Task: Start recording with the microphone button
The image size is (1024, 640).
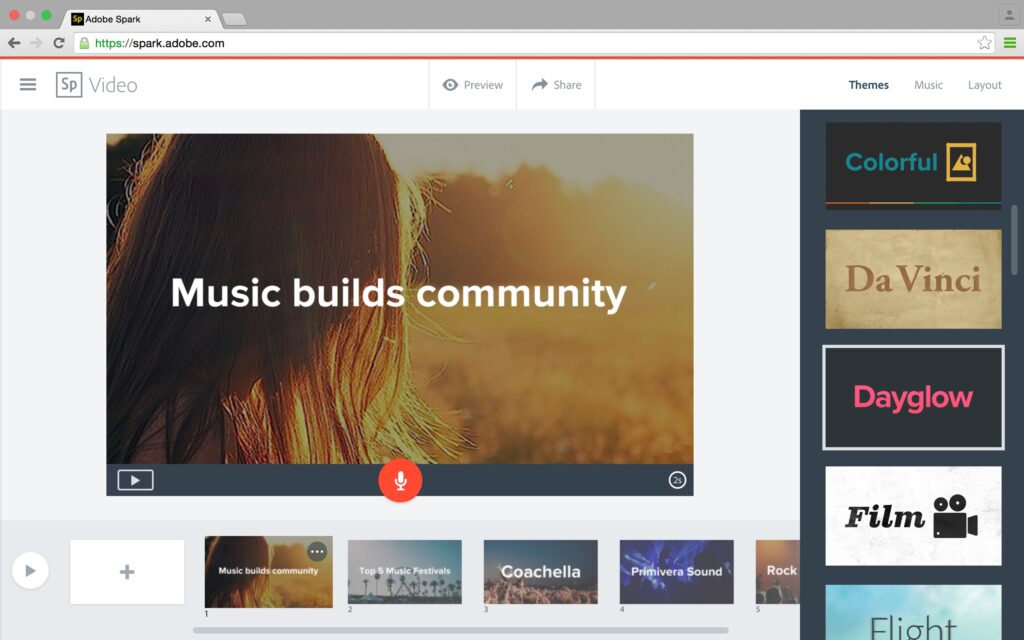Action: 401,480
